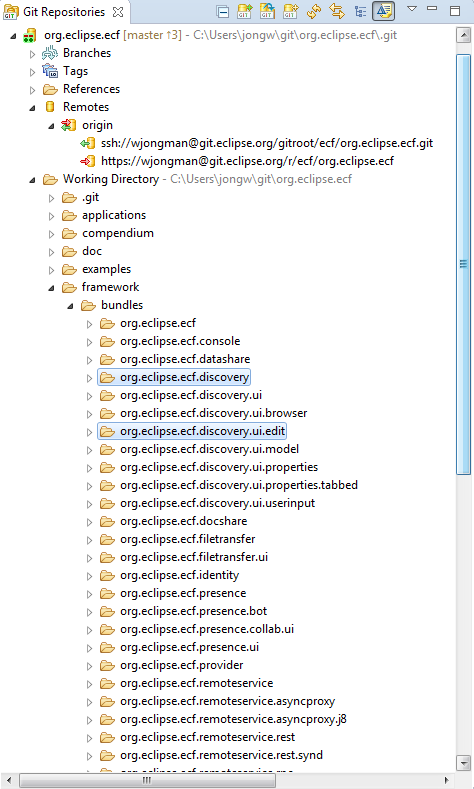Screen dimensions: 474x789
Task: Create a new Git repository icon
Action: pyautogui.click(x=290, y=12)
